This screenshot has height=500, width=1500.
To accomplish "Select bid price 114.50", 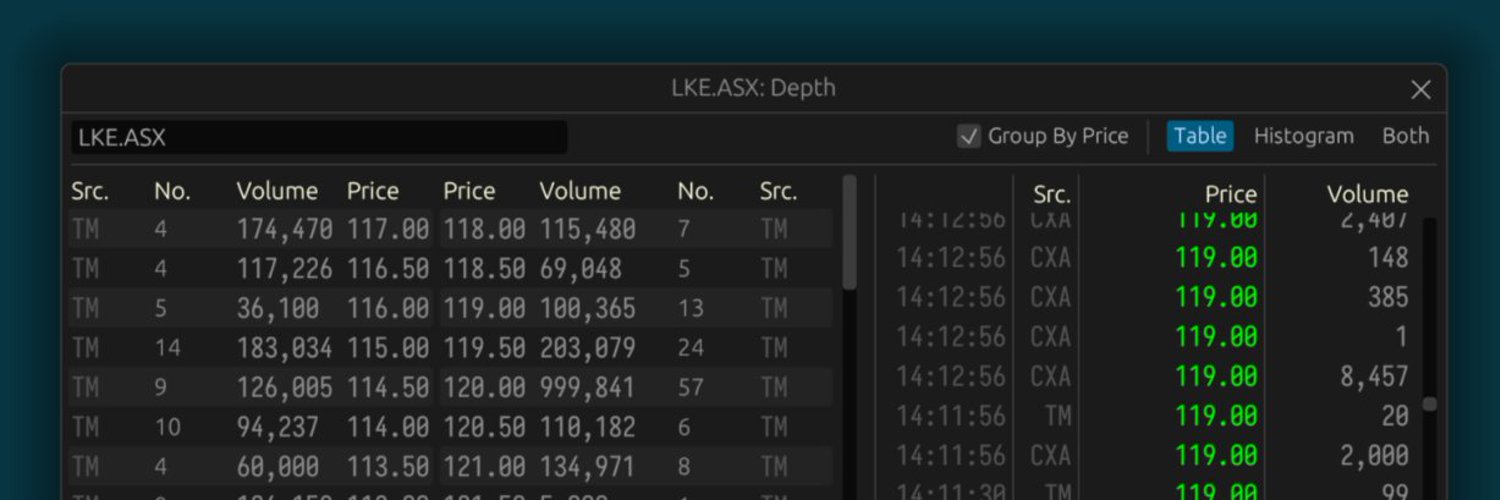I will 388,387.
